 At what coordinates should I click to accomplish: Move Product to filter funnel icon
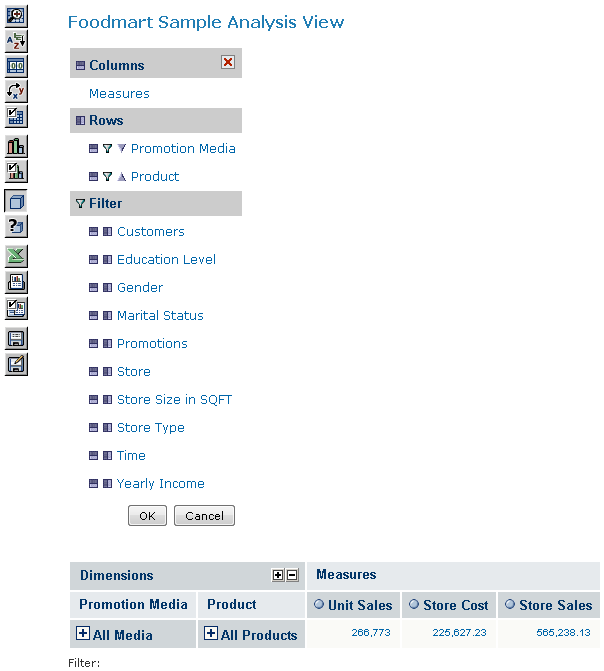click(x=107, y=176)
